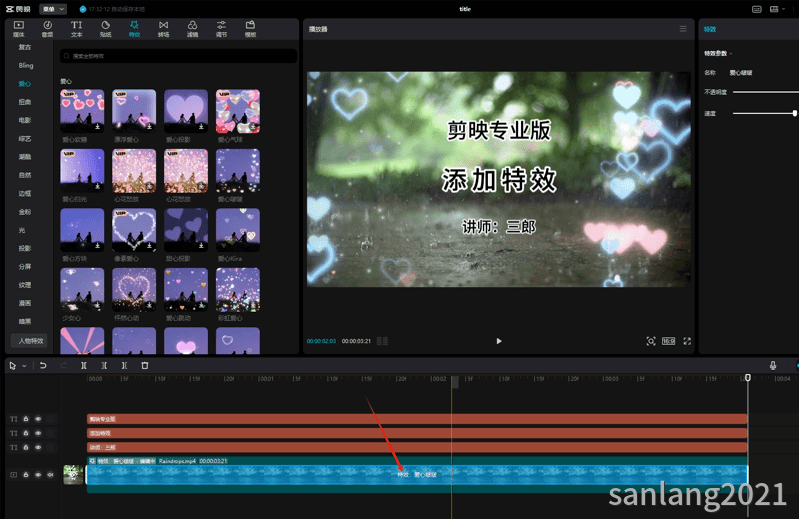Viewport: 799px width, 519px height.
Task: Open the 媒体 (Media) tab
Action: pyautogui.click(x=19, y=29)
